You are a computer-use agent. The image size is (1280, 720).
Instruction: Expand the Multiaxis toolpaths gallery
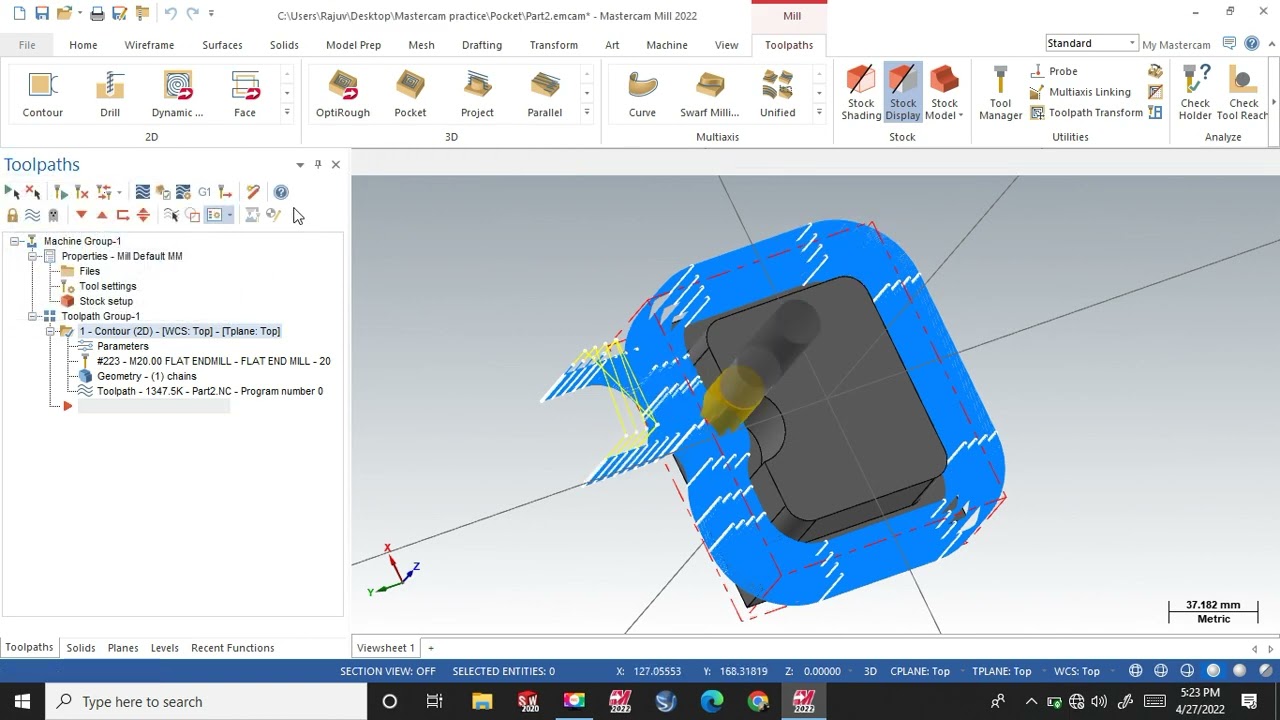click(x=819, y=112)
